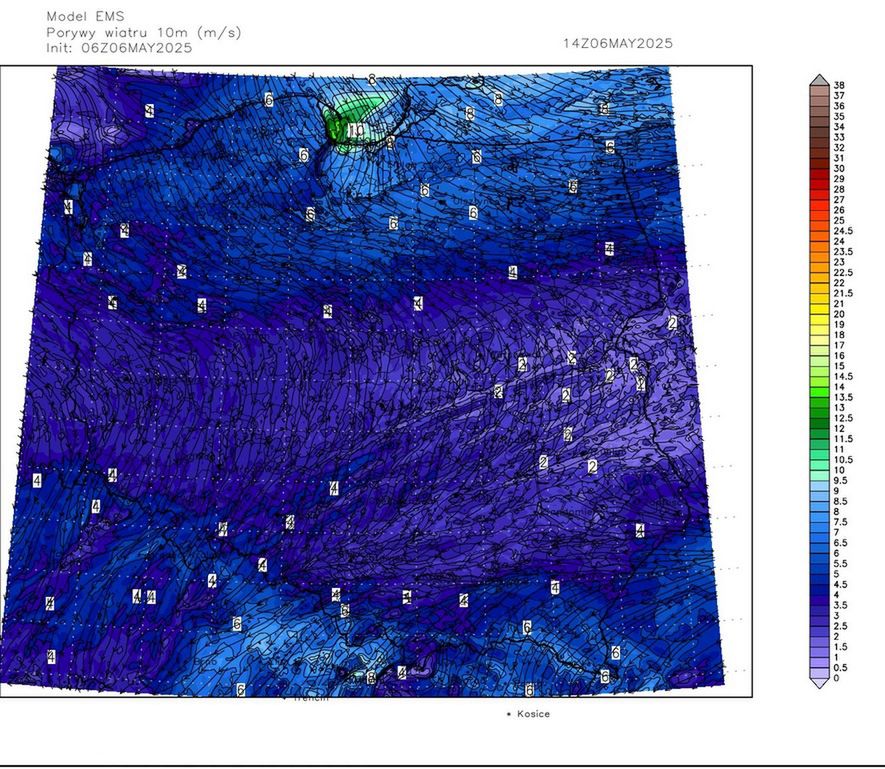Click the '10' contour label in green gust area
The height and width of the screenshot is (769, 885).
click(x=357, y=130)
